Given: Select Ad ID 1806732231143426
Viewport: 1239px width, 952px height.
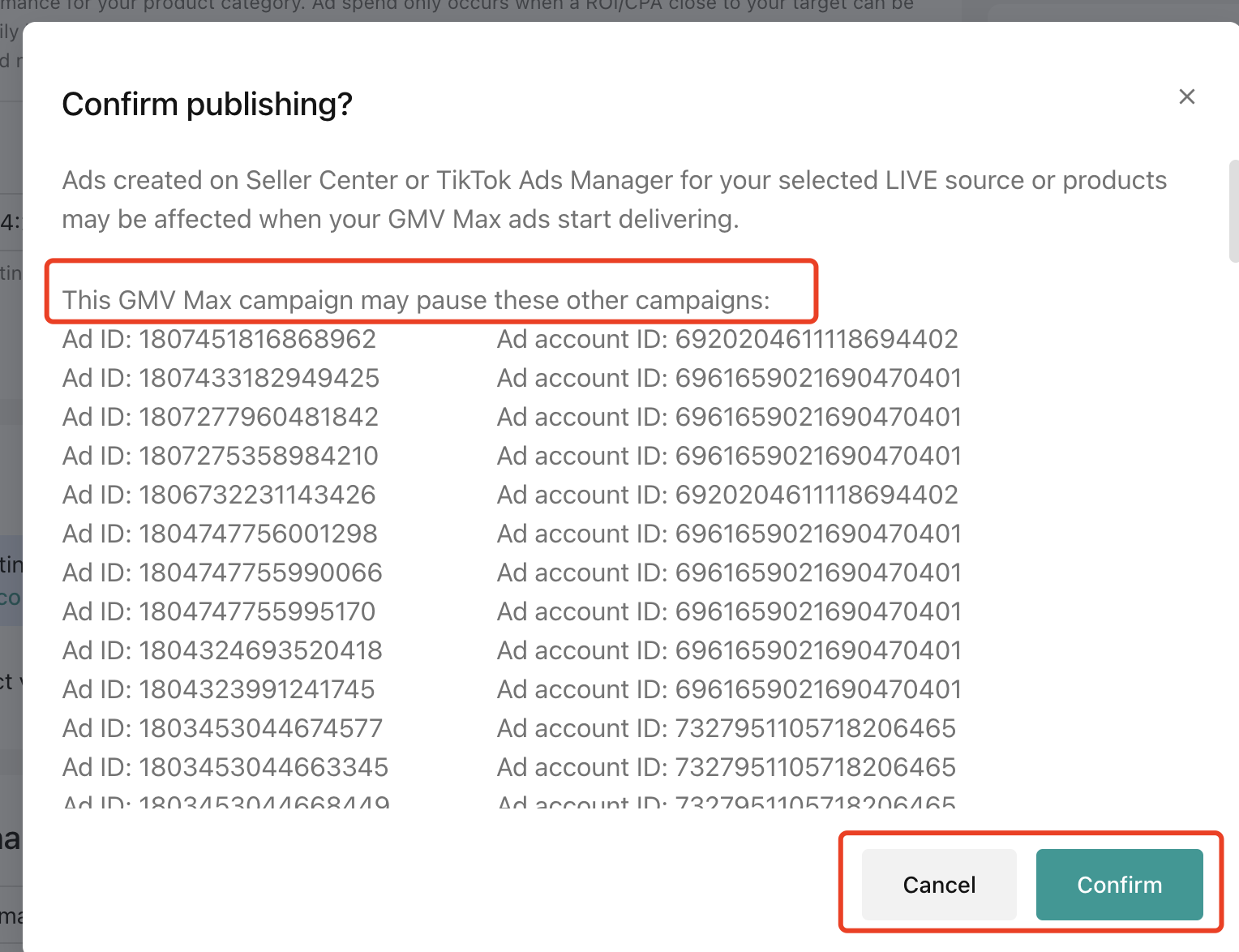Looking at the screenshot, I should [219, 495].
